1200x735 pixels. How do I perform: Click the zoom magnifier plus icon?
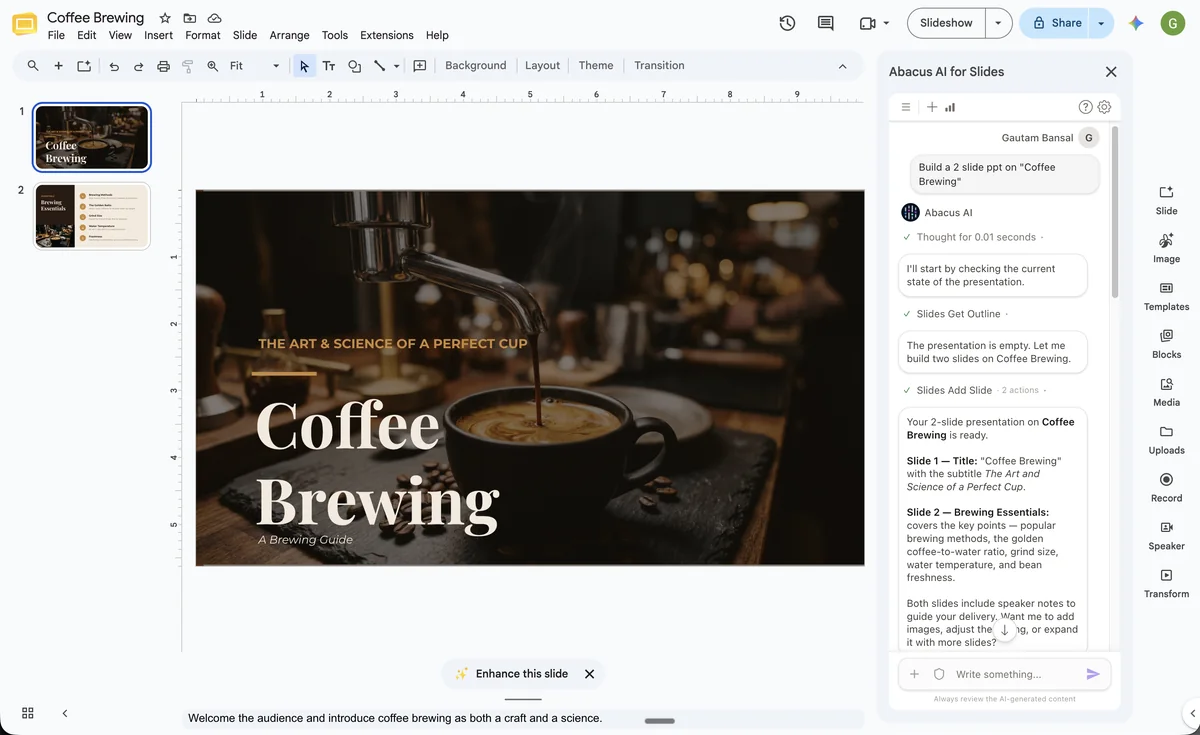(x=212, y=66)
